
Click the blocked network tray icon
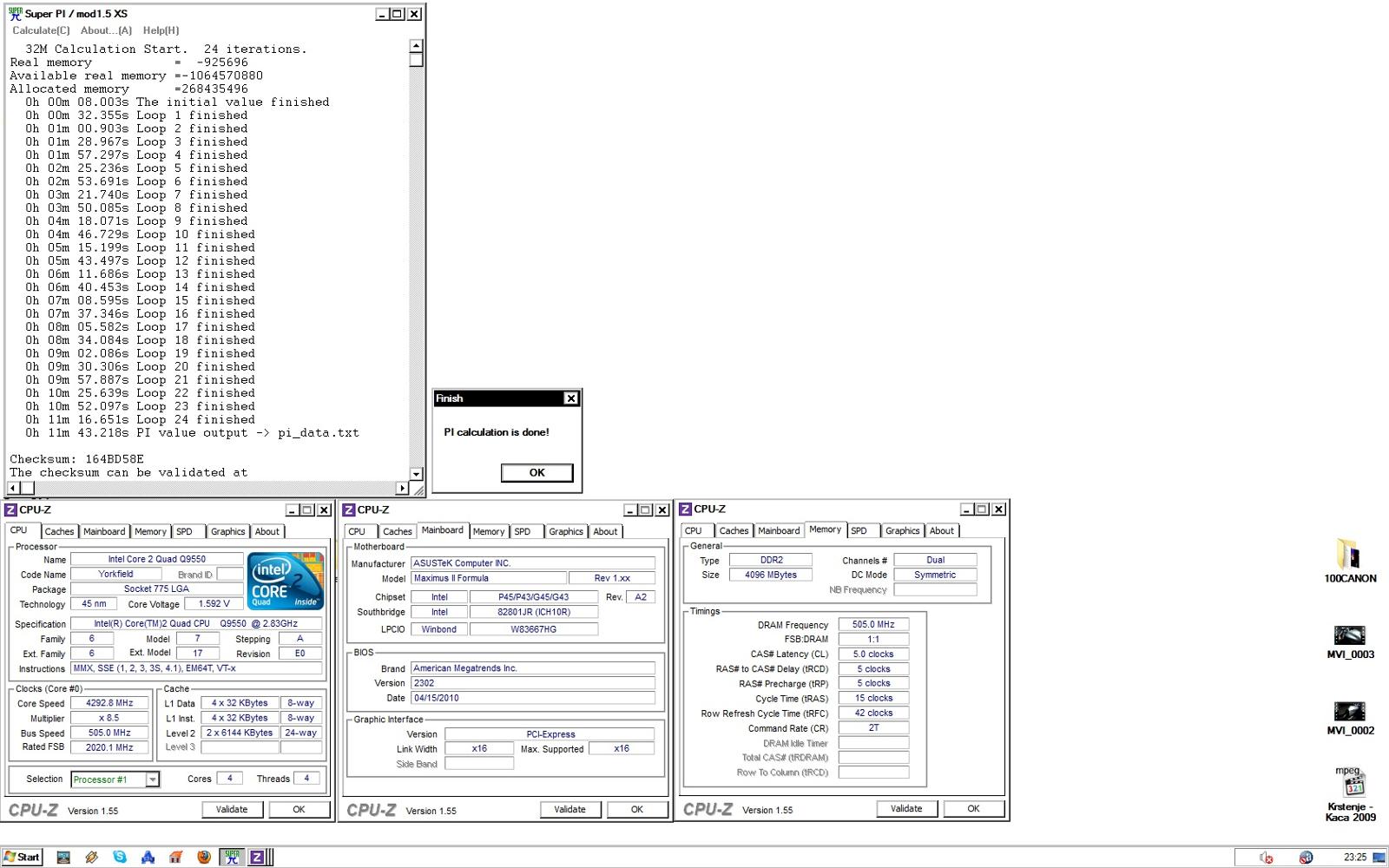point(1306,858)
